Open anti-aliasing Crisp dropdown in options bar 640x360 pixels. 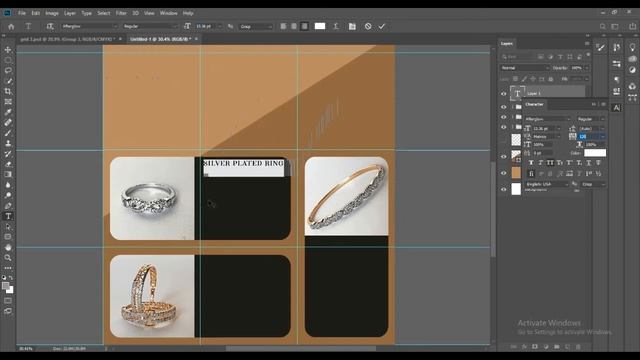[256, 27]
